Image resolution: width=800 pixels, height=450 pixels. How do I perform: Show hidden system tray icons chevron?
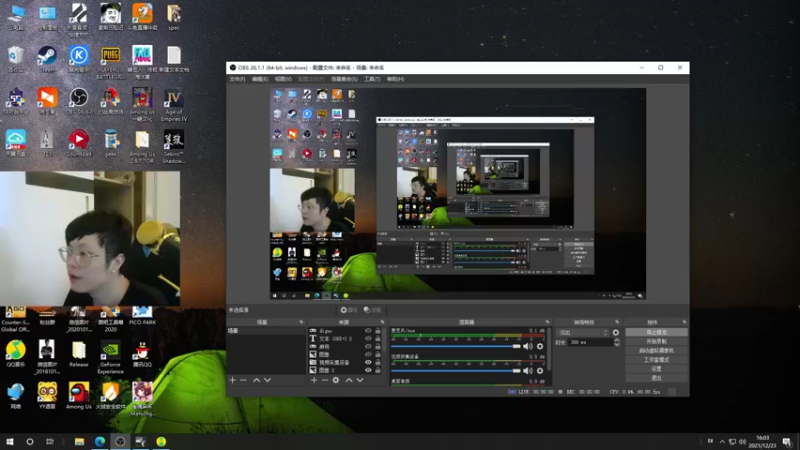click(722, 441)
